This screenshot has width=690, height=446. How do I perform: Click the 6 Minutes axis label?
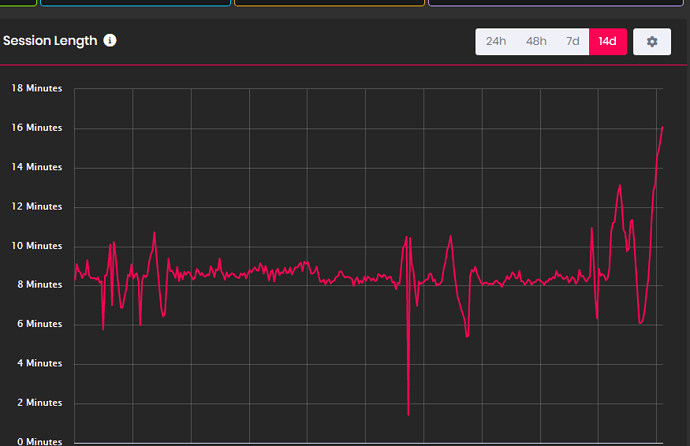pyautogui.click(x=40, y=324)
